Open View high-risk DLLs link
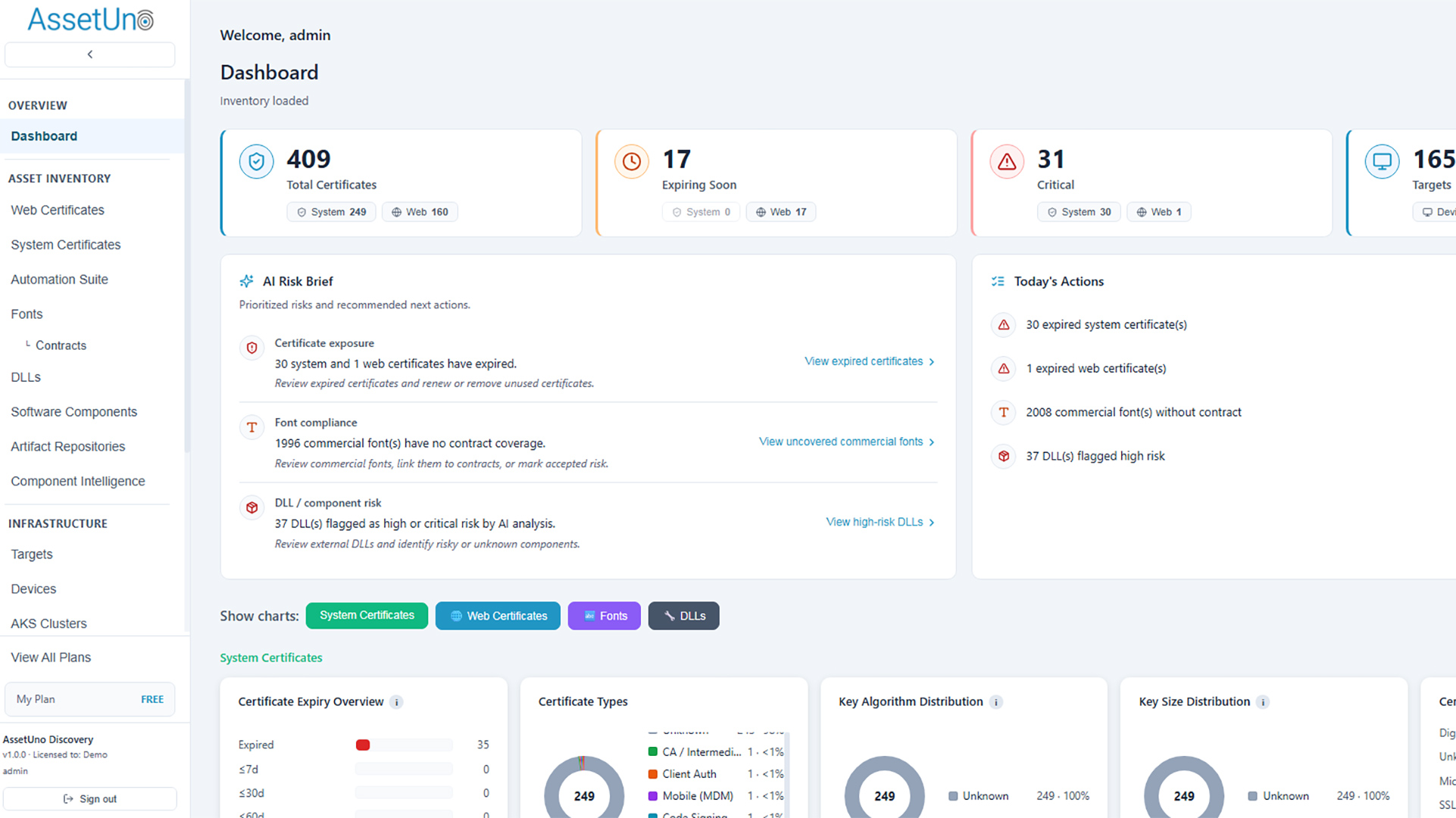The width and height of the screenshot is (1456, 818). pyautogui.click(x=880, y=522)
